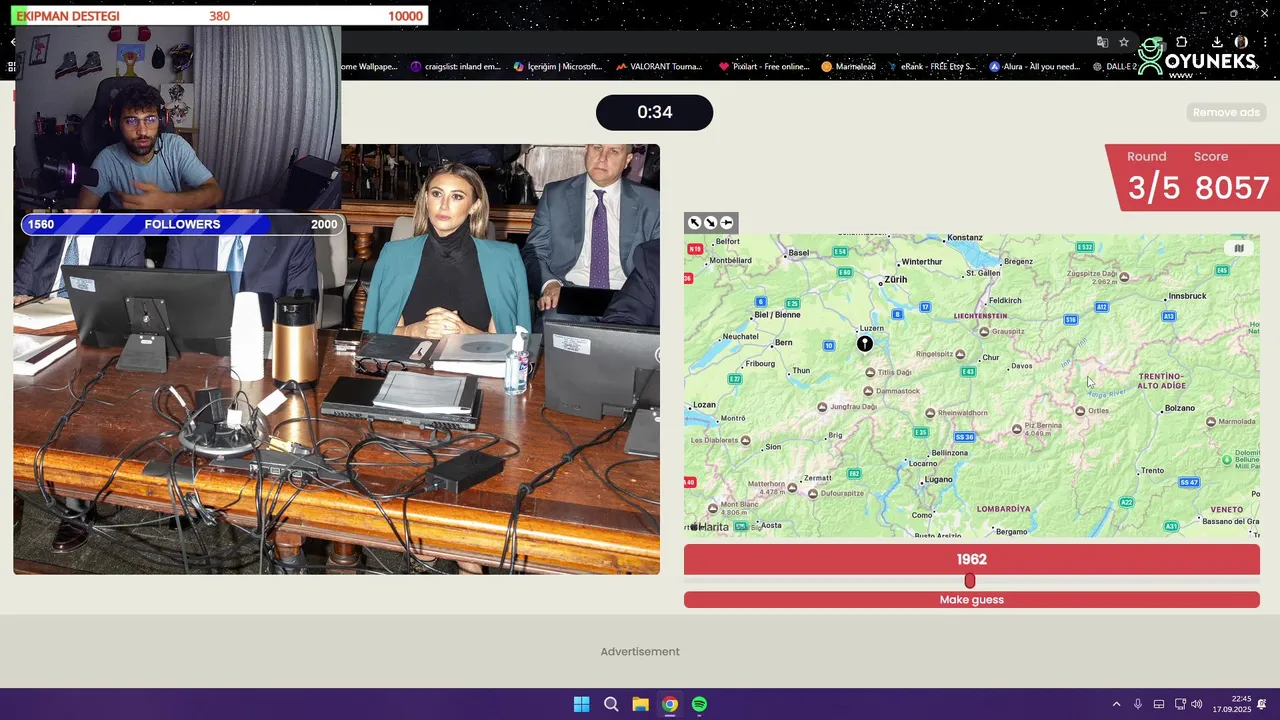Click the Chur label on the map

991,357
